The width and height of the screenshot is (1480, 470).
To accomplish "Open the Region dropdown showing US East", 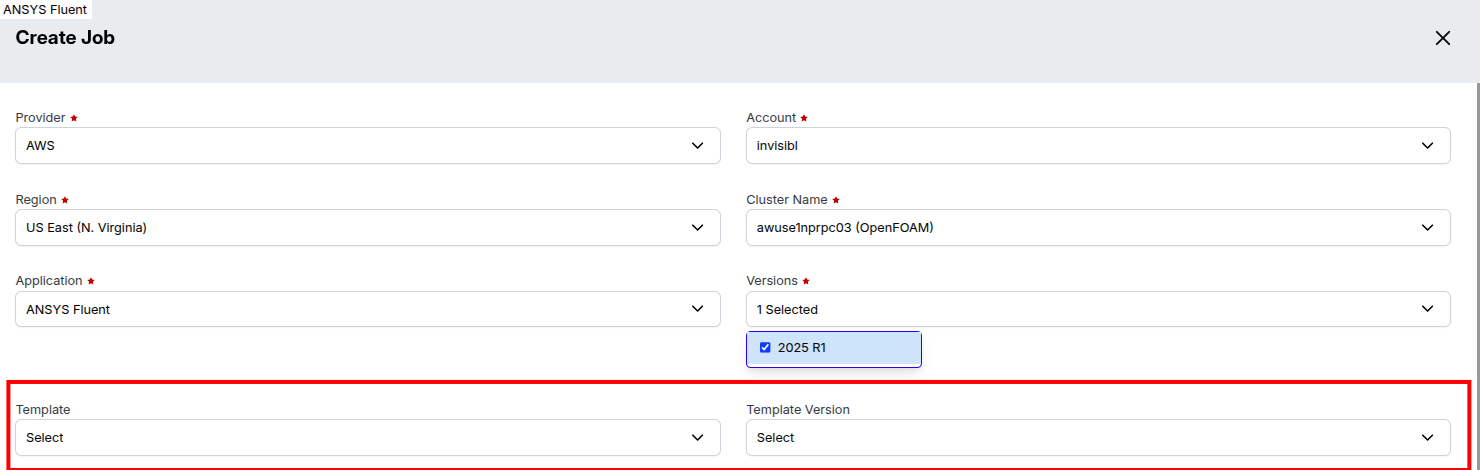I will pos(368,227).
